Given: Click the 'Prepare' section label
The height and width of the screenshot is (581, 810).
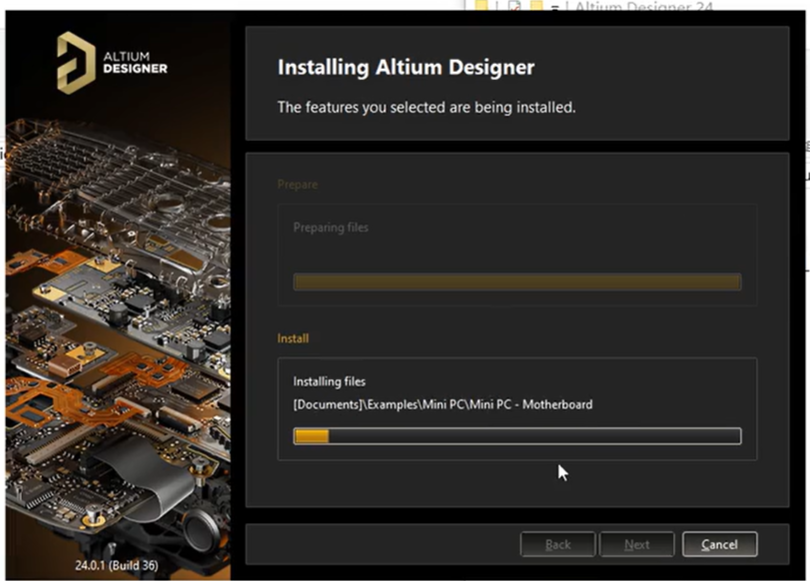Looking at the screenshot, I should point(297,184).
